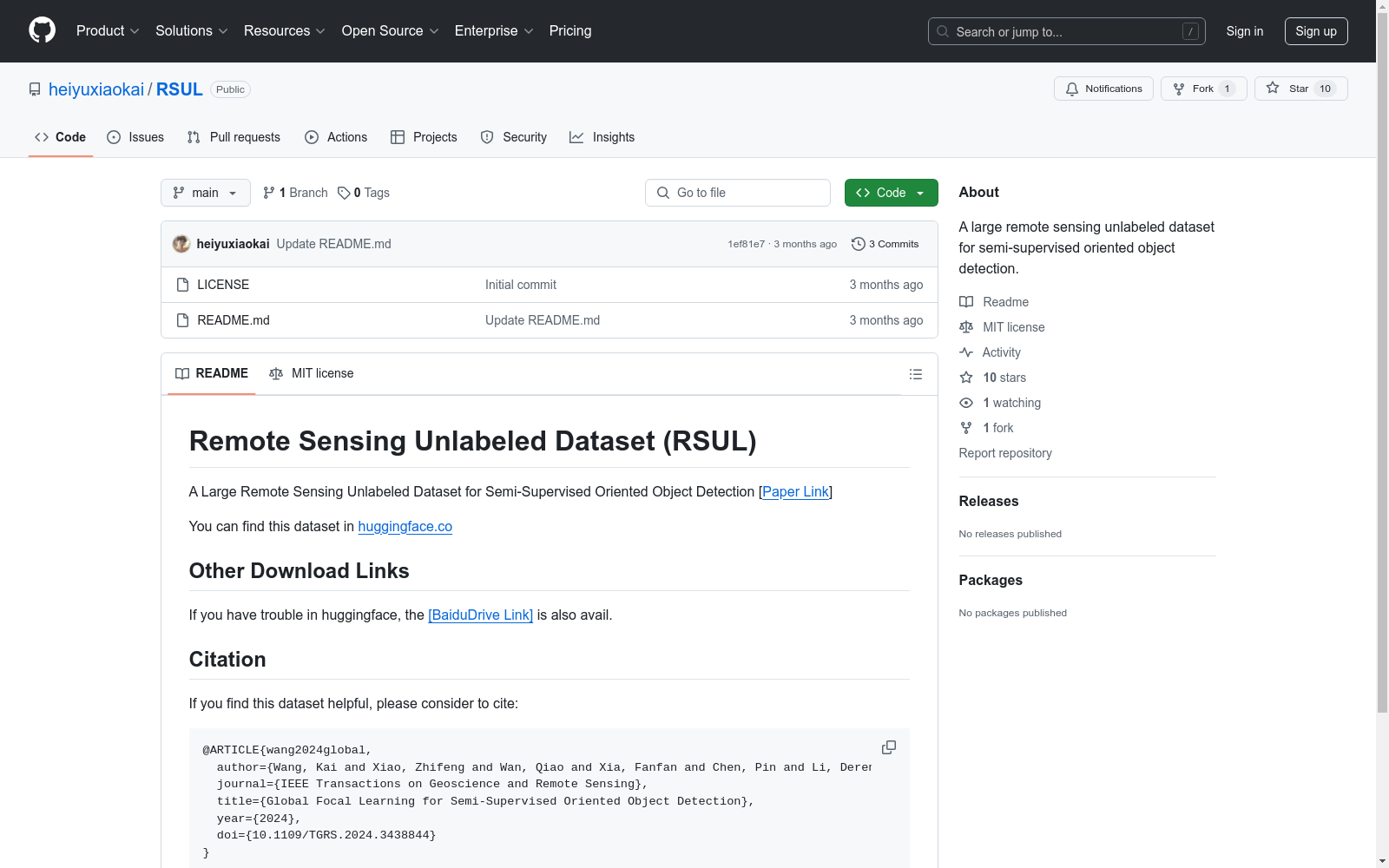View the 3 Commits history
The width and height of the screenshot is (1389, 868).
pyautogui.click(x=885, y=244)
